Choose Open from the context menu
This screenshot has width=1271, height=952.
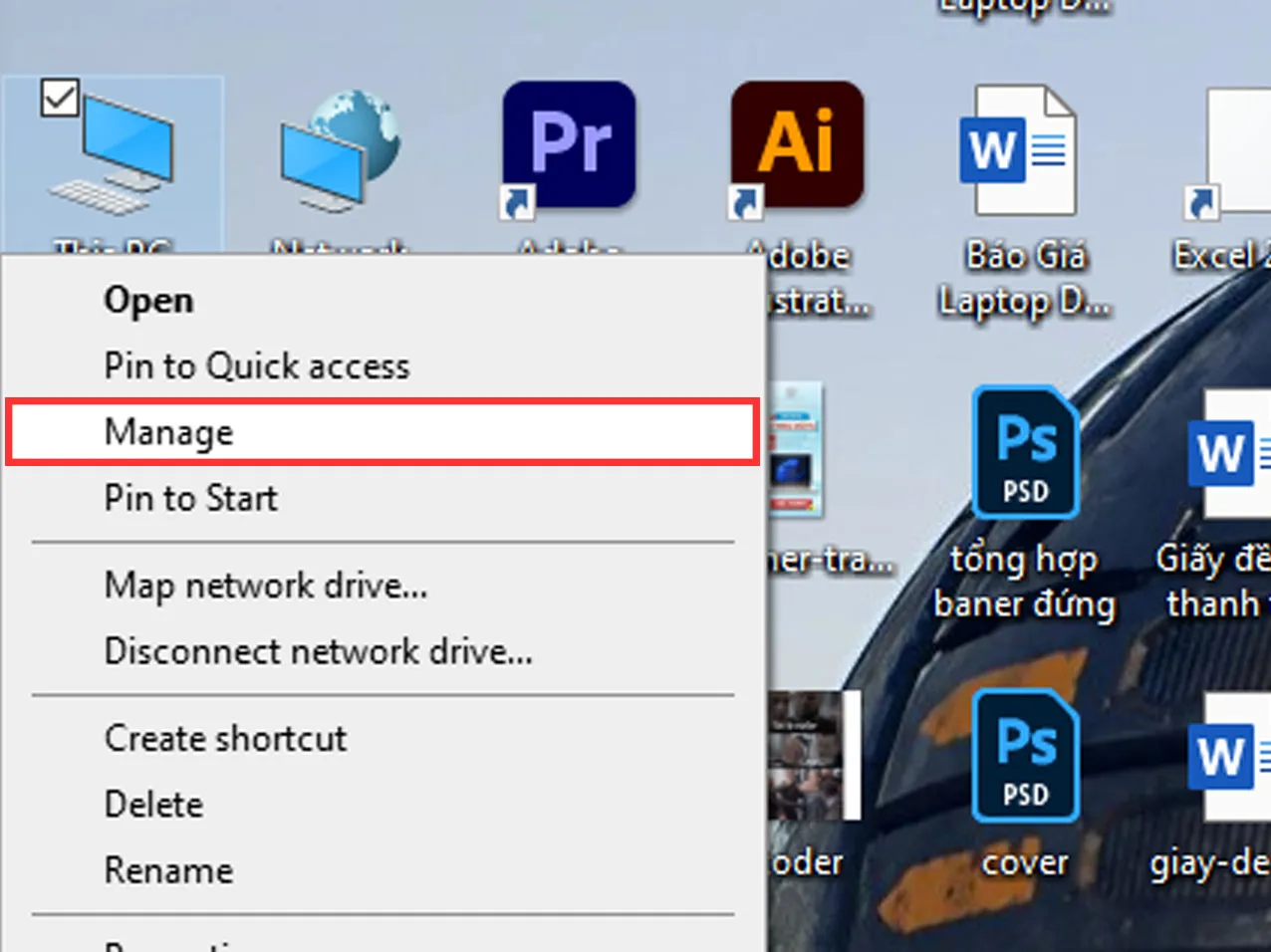(x=148, y=301)
